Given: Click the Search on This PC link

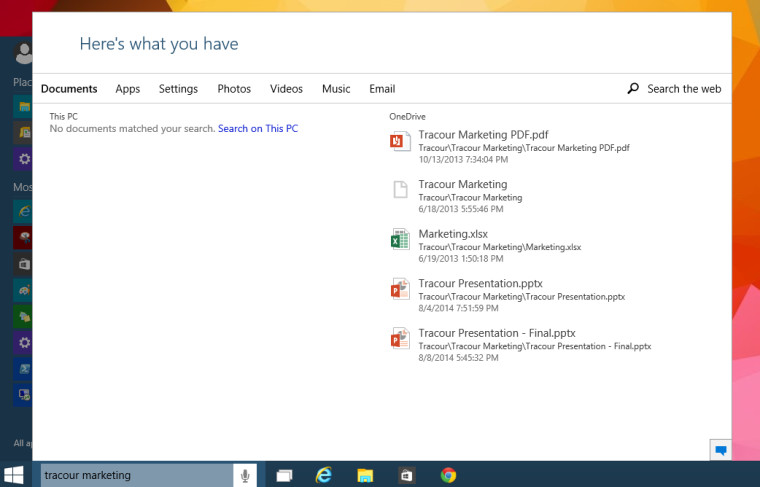Looking at the screenshot, I should point(258,129).
